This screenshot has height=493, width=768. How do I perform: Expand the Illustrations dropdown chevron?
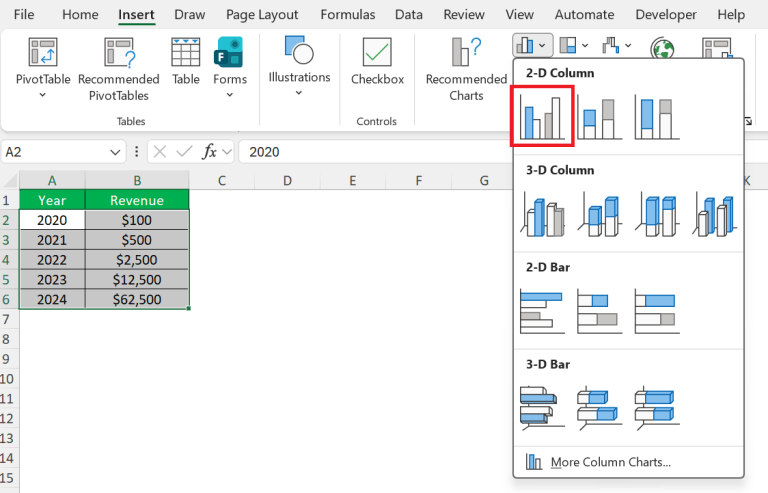pos(299,93)
